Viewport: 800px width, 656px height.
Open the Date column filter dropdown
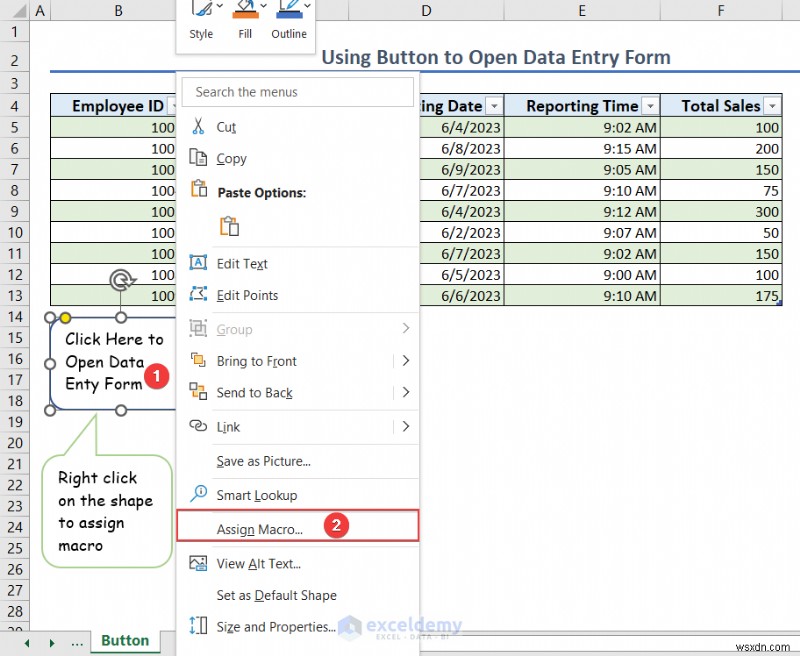click(x=494, y=106)
